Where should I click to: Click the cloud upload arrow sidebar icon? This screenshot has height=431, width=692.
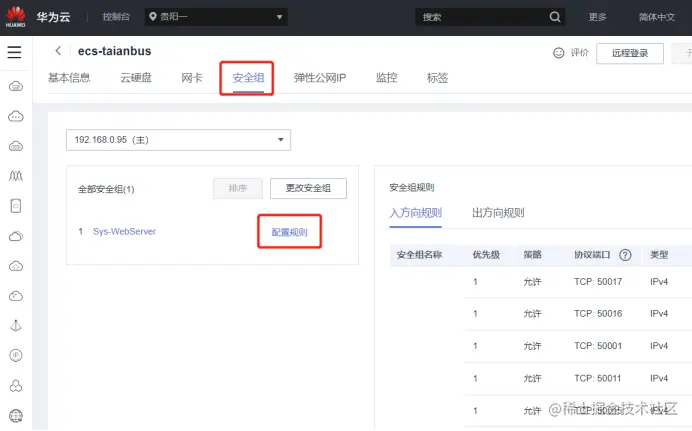coord(16,266)
